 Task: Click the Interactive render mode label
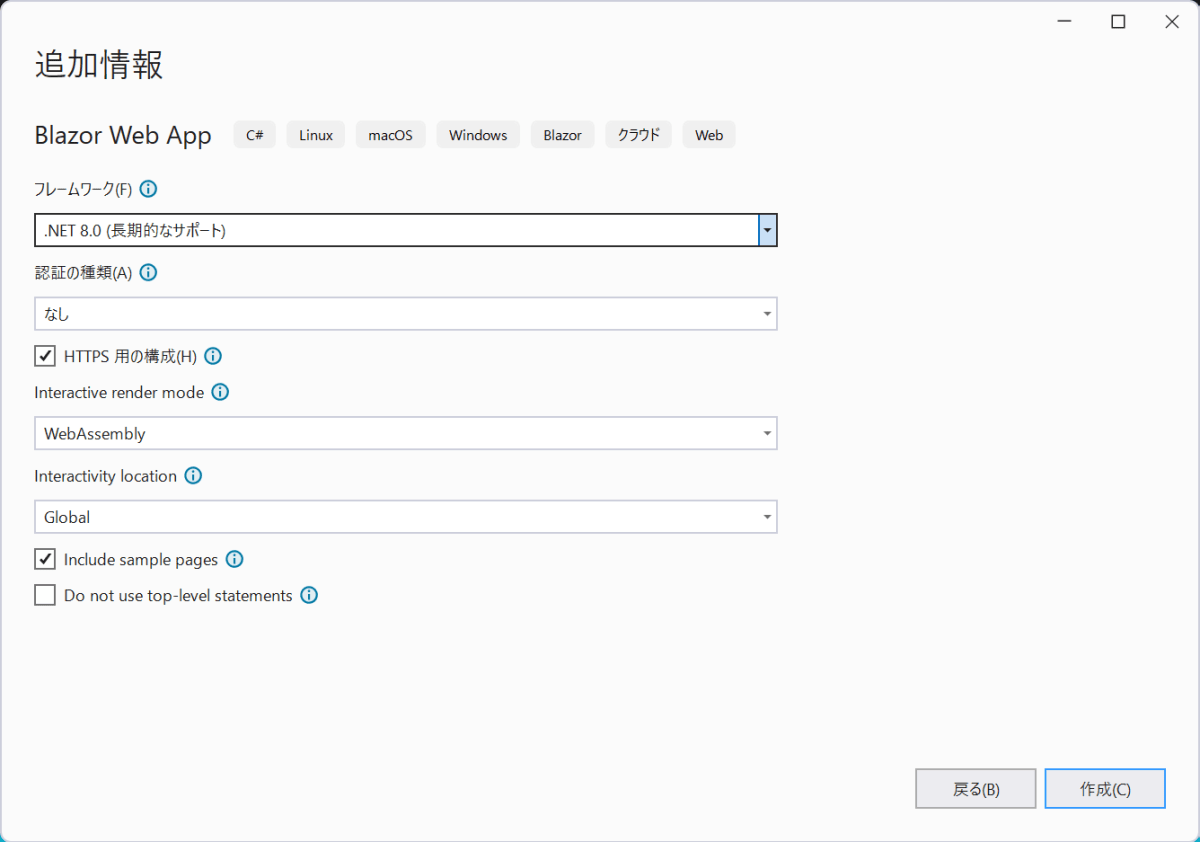coord(119,392)
